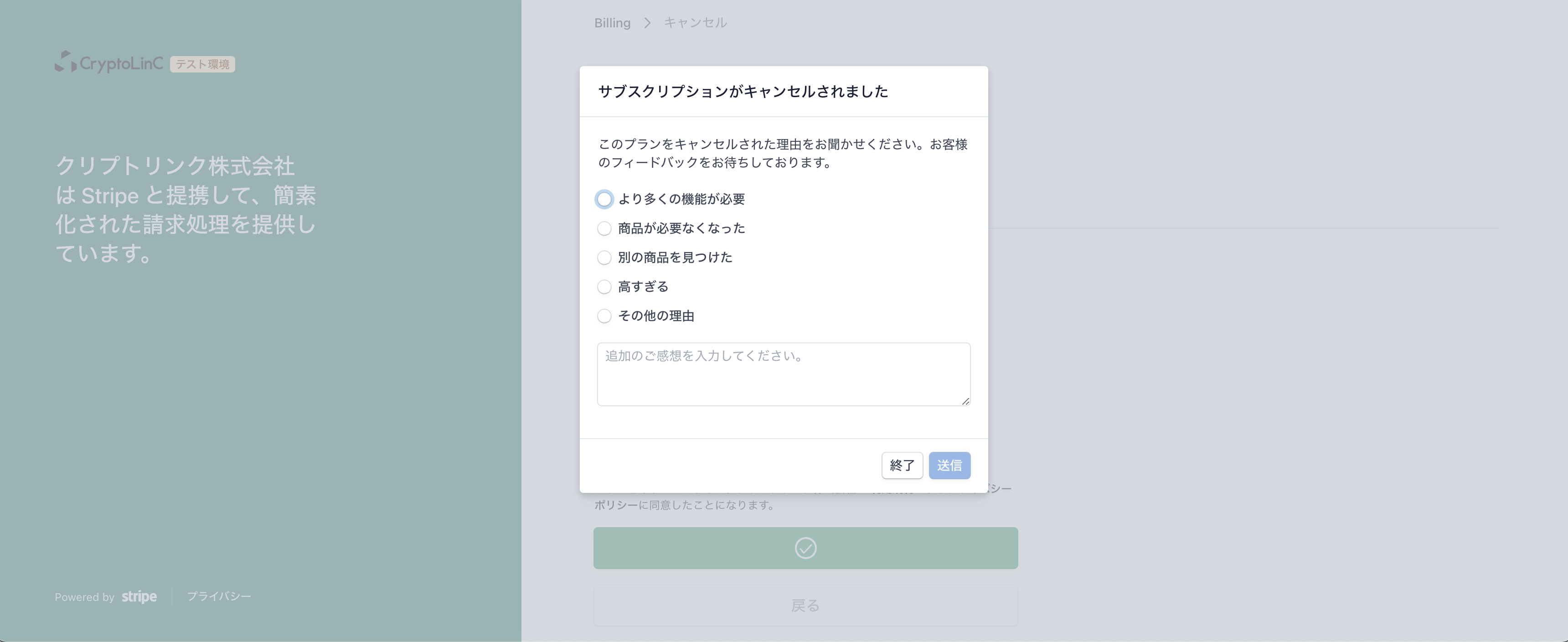Select 'より多くの機能が必要' radio option

pos(604,199)
